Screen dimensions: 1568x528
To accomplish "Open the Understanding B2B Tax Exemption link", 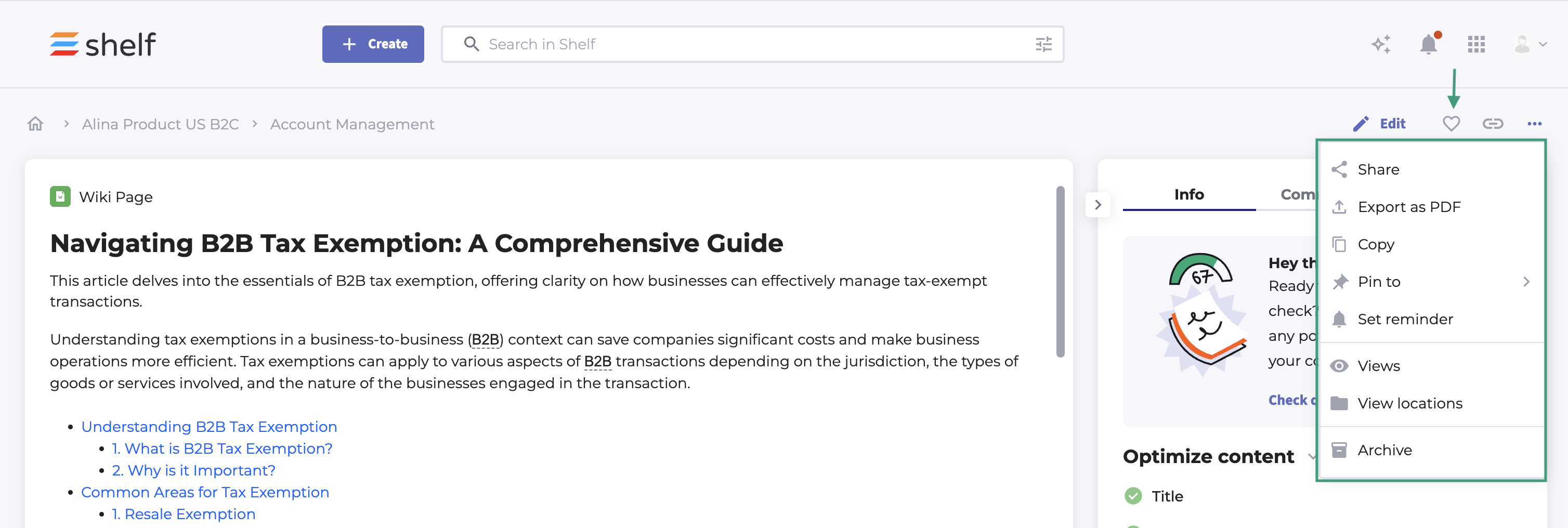I will 209,427.
